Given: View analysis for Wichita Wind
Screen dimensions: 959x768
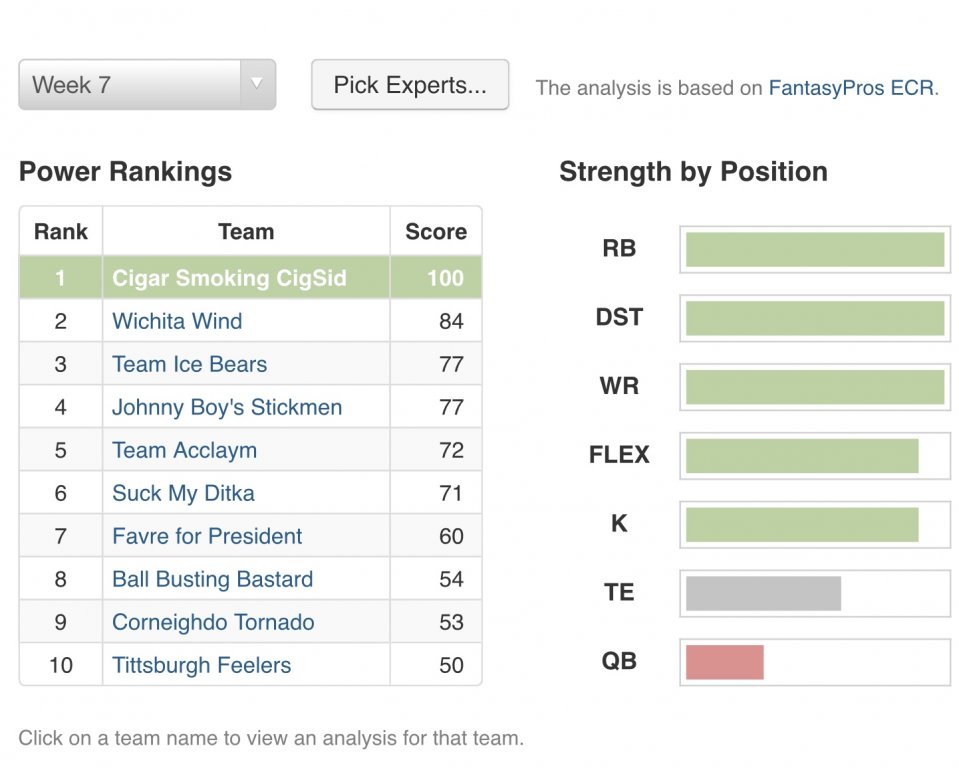Looking at the screenshot, I should (177, 321).
